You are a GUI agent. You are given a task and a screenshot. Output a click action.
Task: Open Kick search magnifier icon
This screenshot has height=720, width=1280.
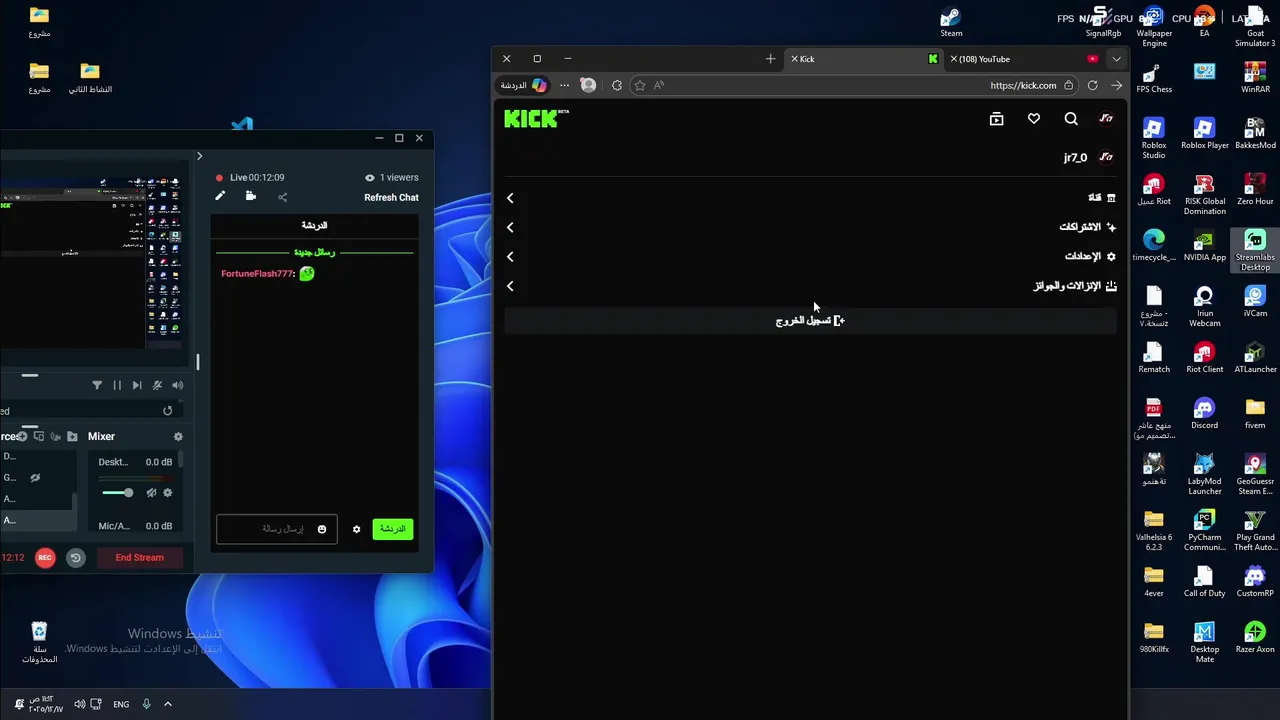[1071, 119]
